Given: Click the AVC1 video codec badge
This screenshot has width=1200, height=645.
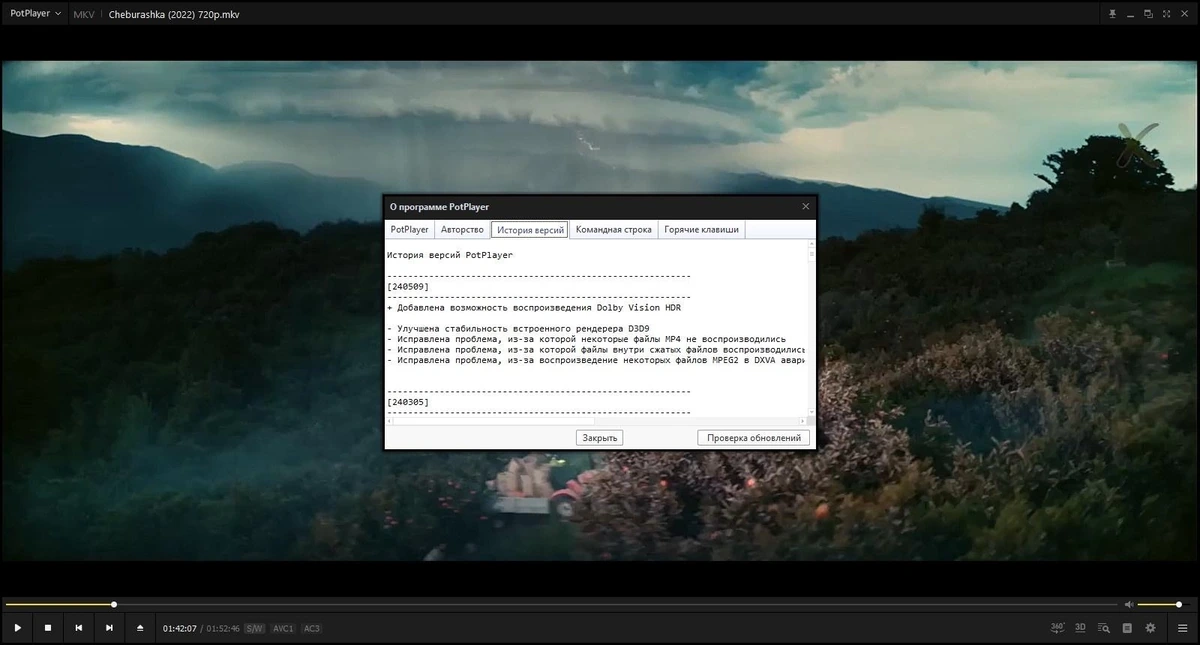Looking at the screenshot, I should tap(283, 628).
